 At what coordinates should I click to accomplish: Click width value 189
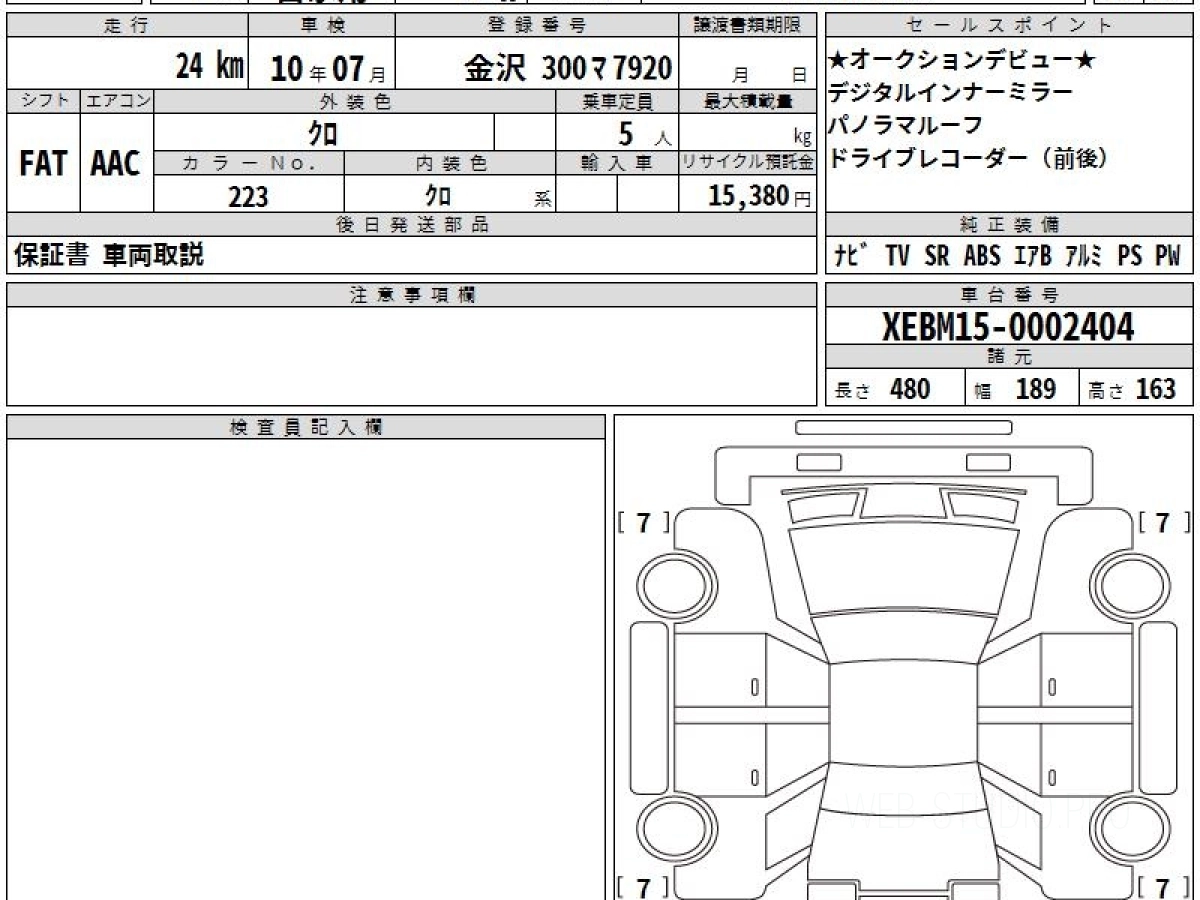1036,389
